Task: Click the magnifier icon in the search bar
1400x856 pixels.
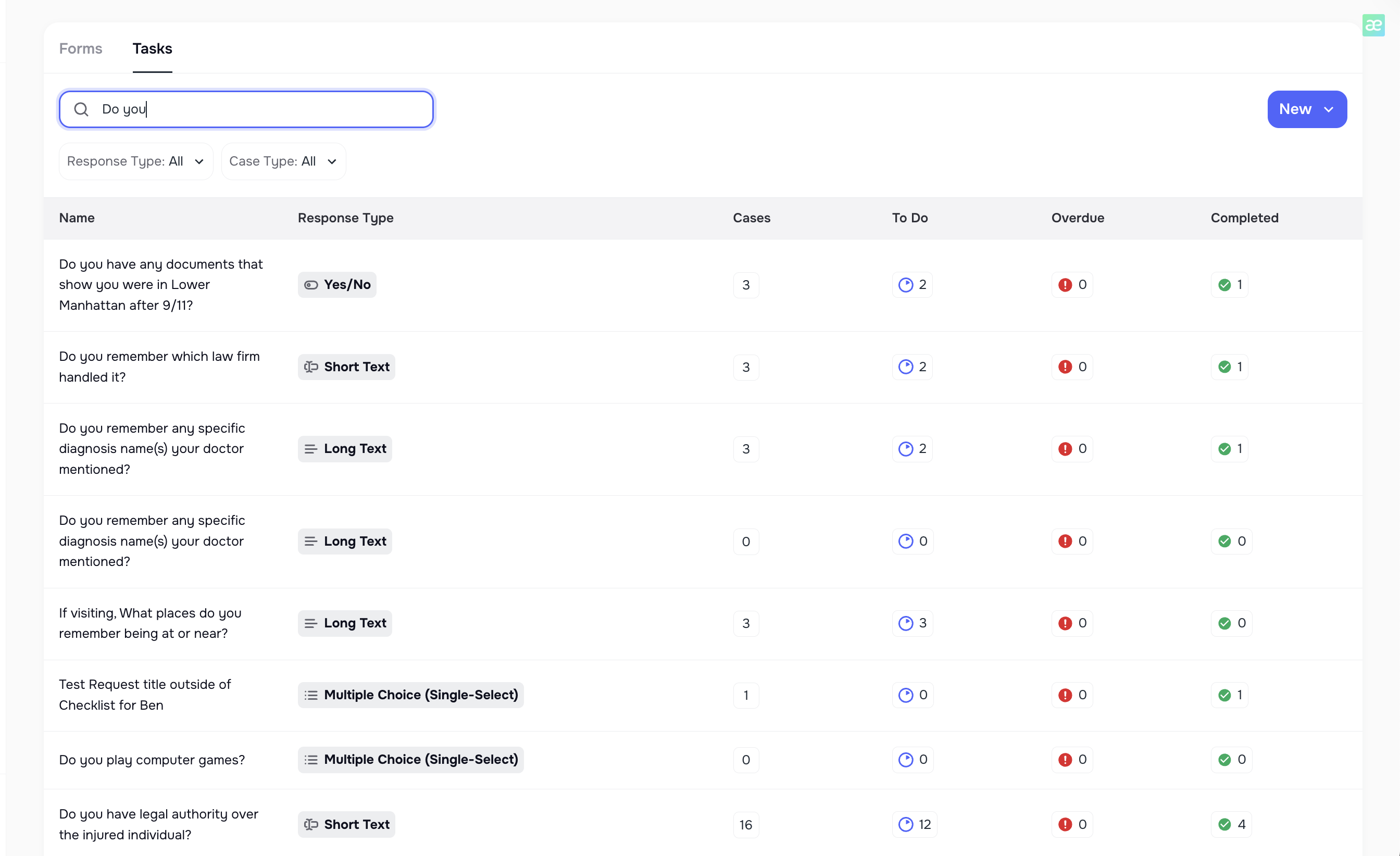Action: click(x=81, y=109)
